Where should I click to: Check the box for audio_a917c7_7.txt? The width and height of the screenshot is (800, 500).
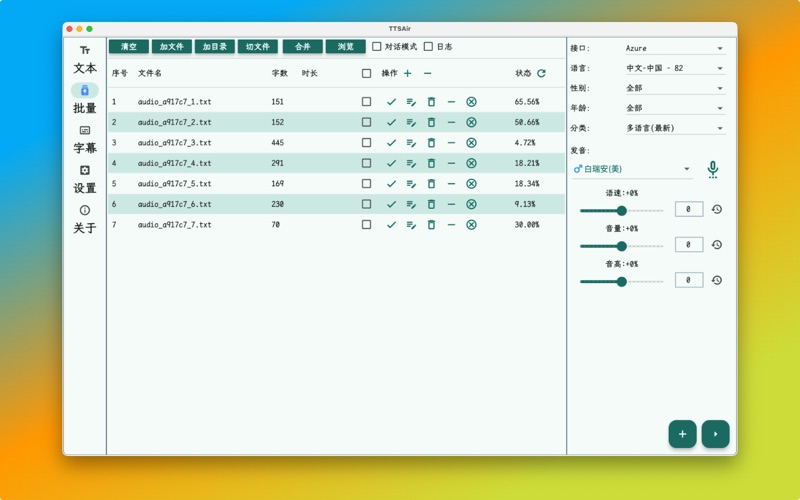point(366,224)
